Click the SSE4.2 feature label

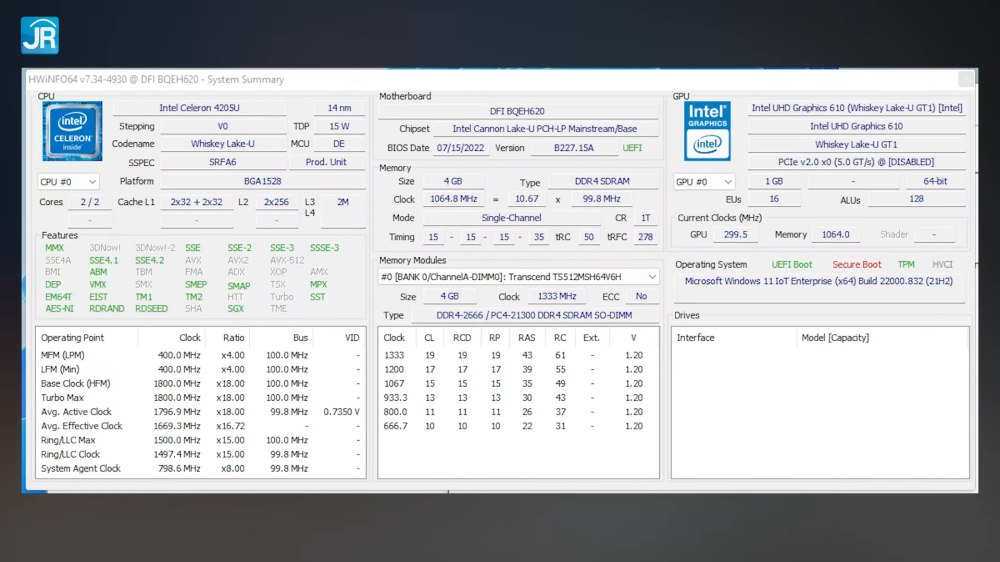pyautogui.click(x=149, y=260)
